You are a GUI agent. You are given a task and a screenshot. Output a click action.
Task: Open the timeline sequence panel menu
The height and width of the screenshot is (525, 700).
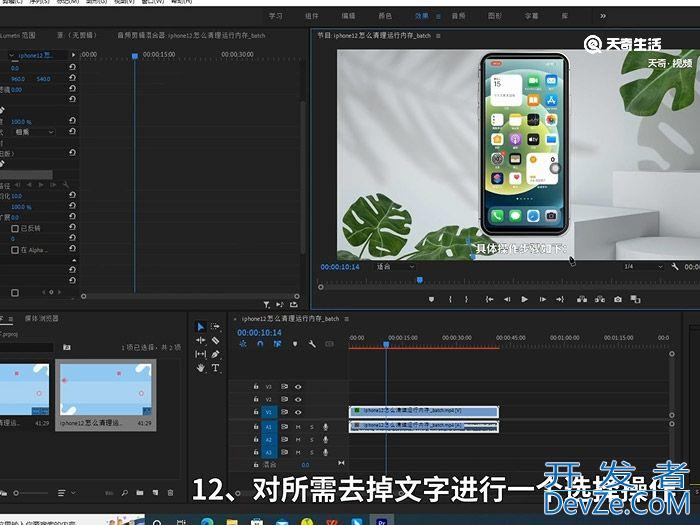[346, 319]
